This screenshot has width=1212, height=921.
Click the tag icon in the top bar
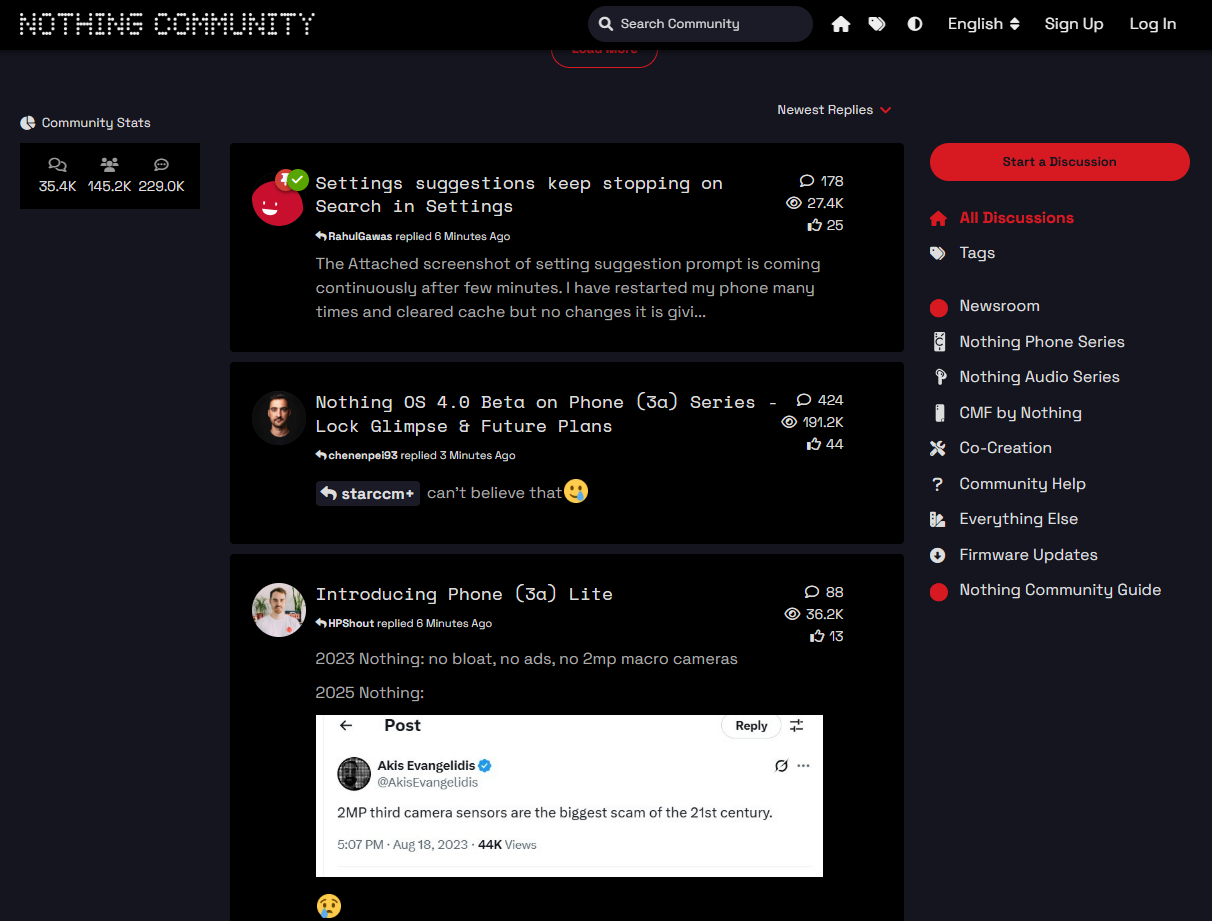point(877,23)
